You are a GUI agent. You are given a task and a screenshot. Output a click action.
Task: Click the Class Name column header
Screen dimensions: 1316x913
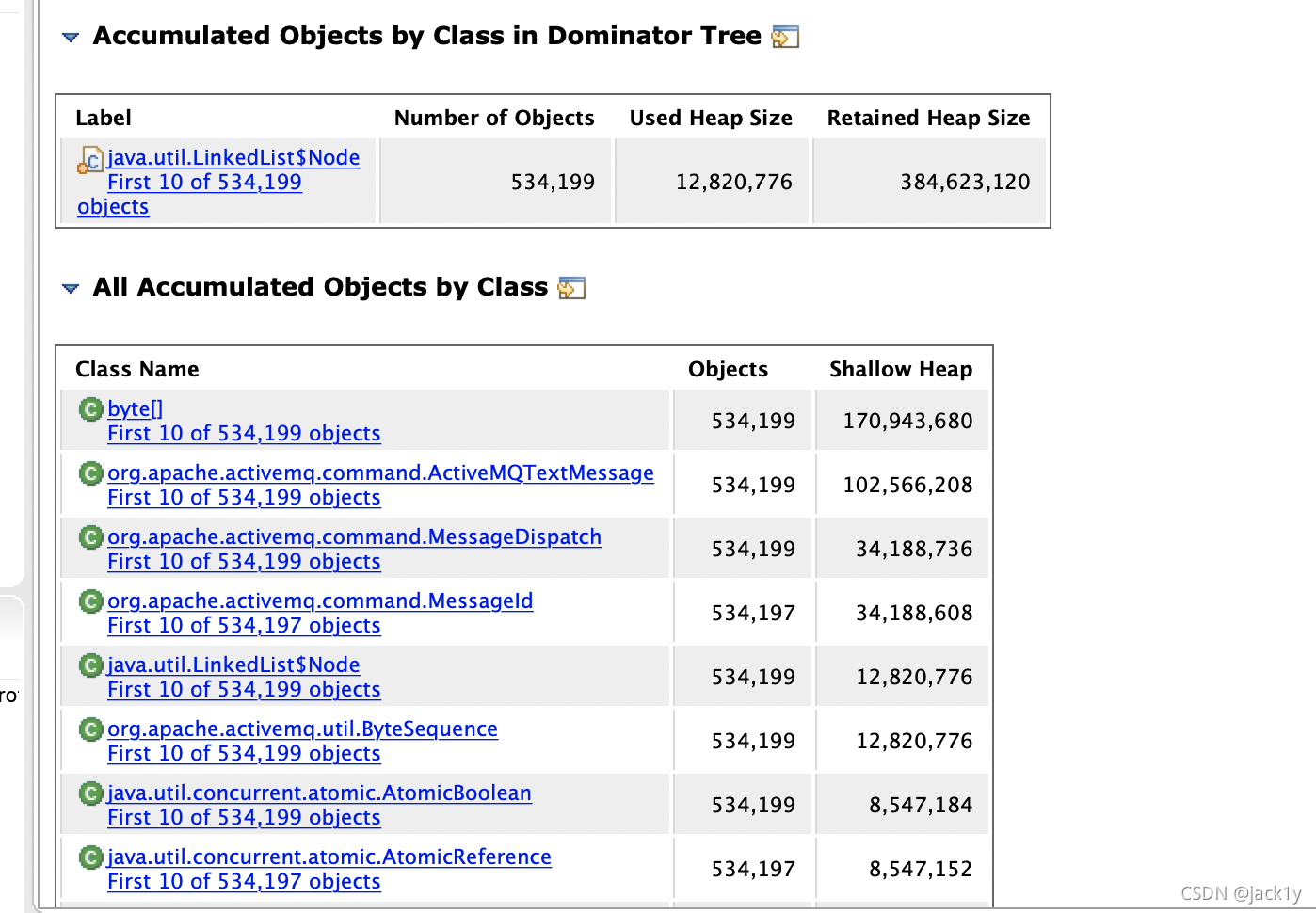[137, 369]
